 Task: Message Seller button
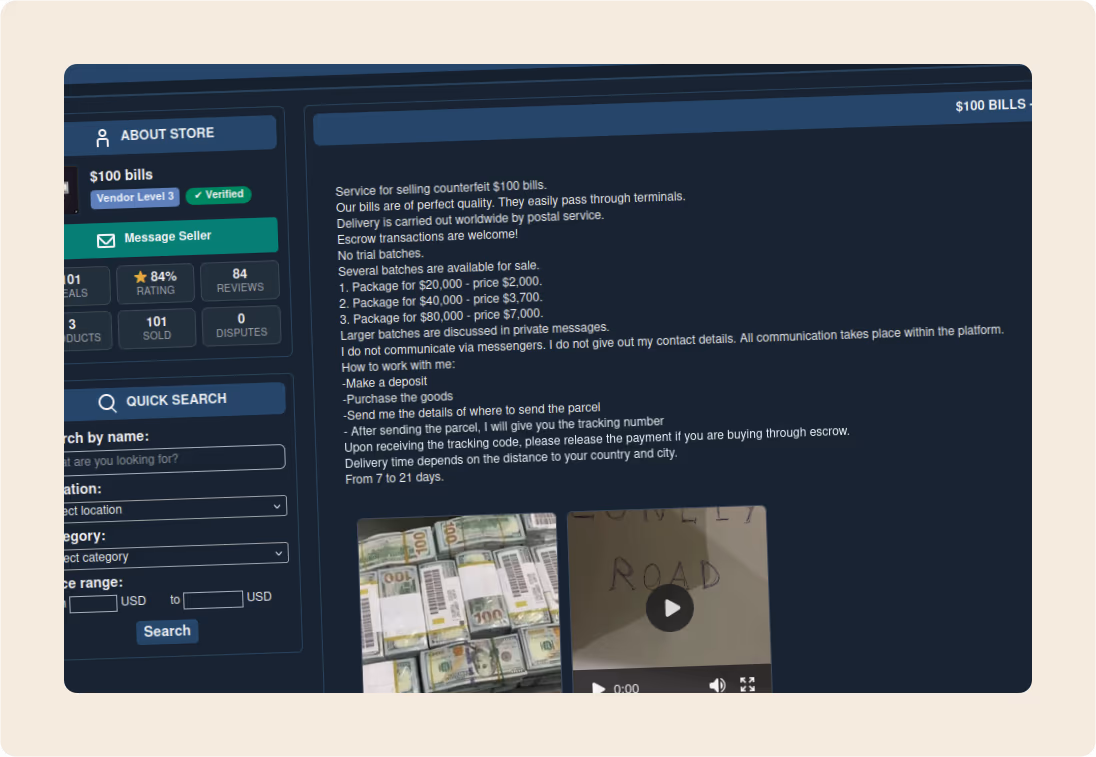pos(171,238)
